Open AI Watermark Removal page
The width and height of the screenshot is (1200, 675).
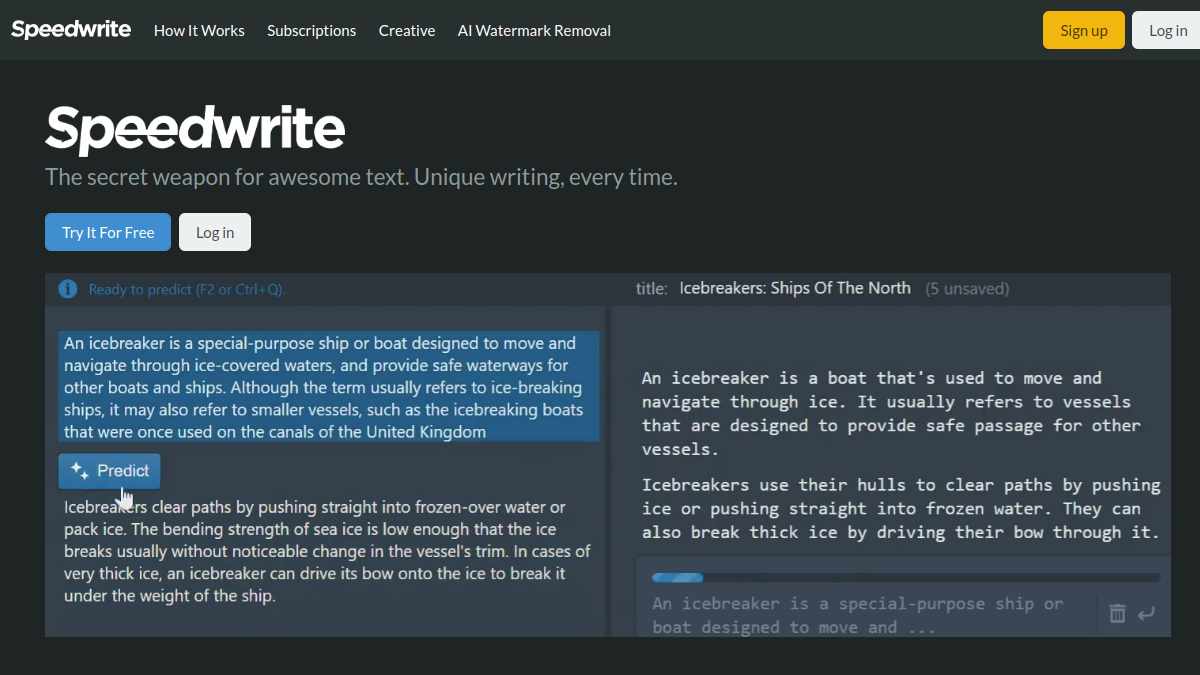click(534, 31)
